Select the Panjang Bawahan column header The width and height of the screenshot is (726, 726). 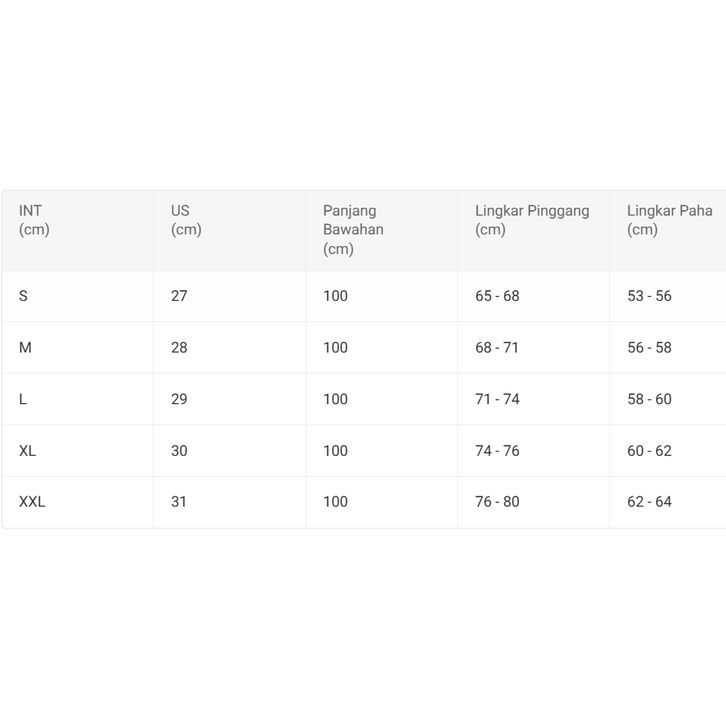(353, 229)
